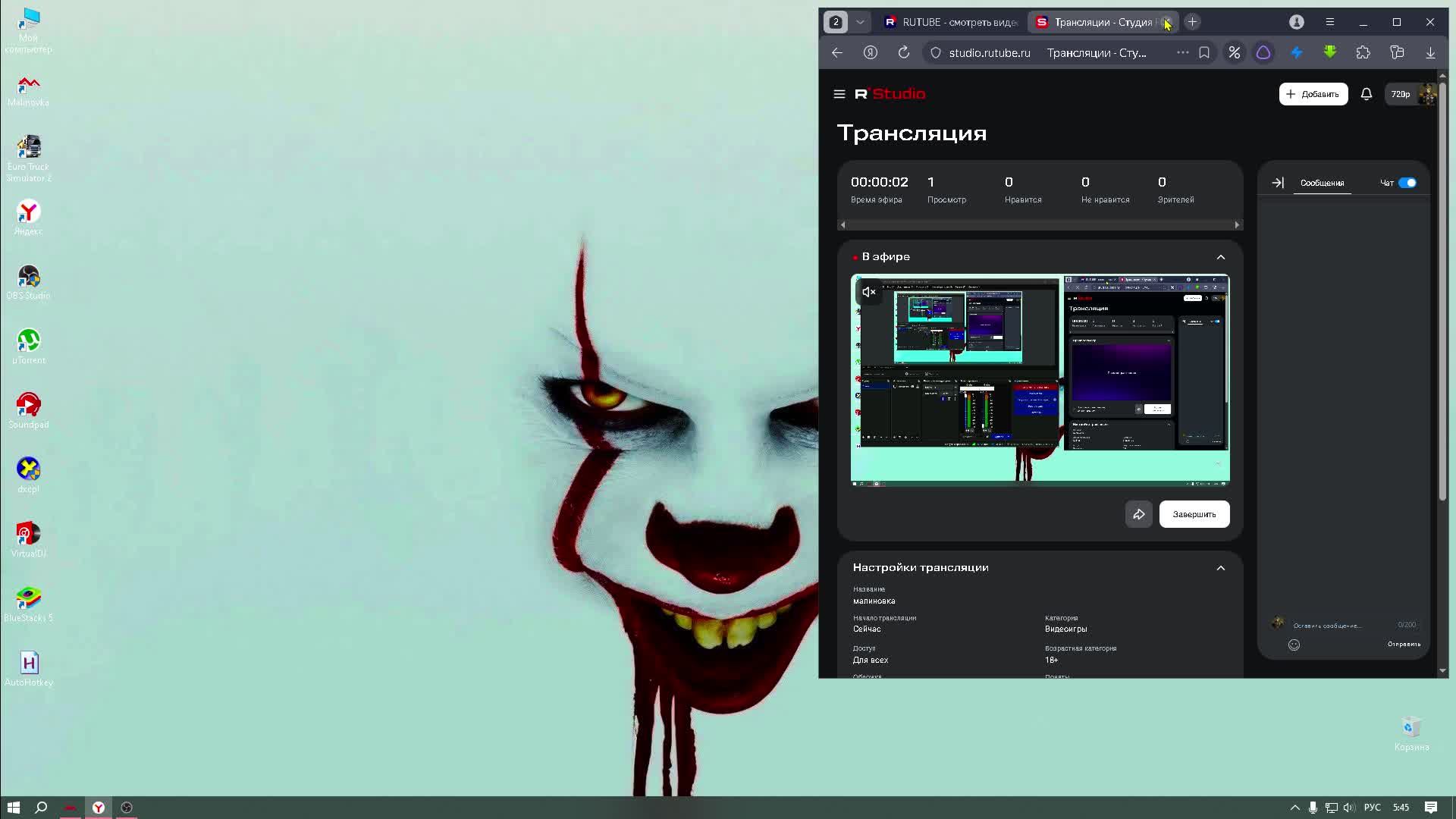Open Windows taskbar search
This screenshot has height=819, width=1456.
tap(42, 808)
